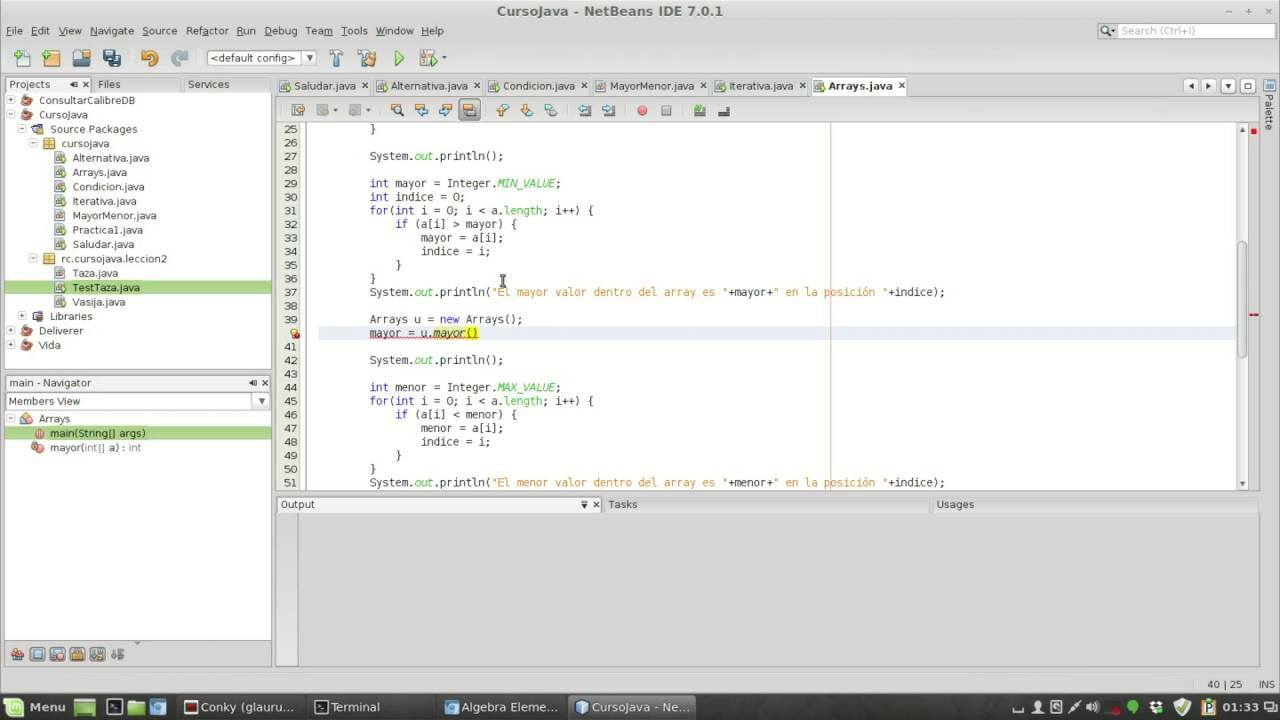Click the Shift Line Left icon
The height and width of the screenshot is (720, 1280).
point(584,110)
